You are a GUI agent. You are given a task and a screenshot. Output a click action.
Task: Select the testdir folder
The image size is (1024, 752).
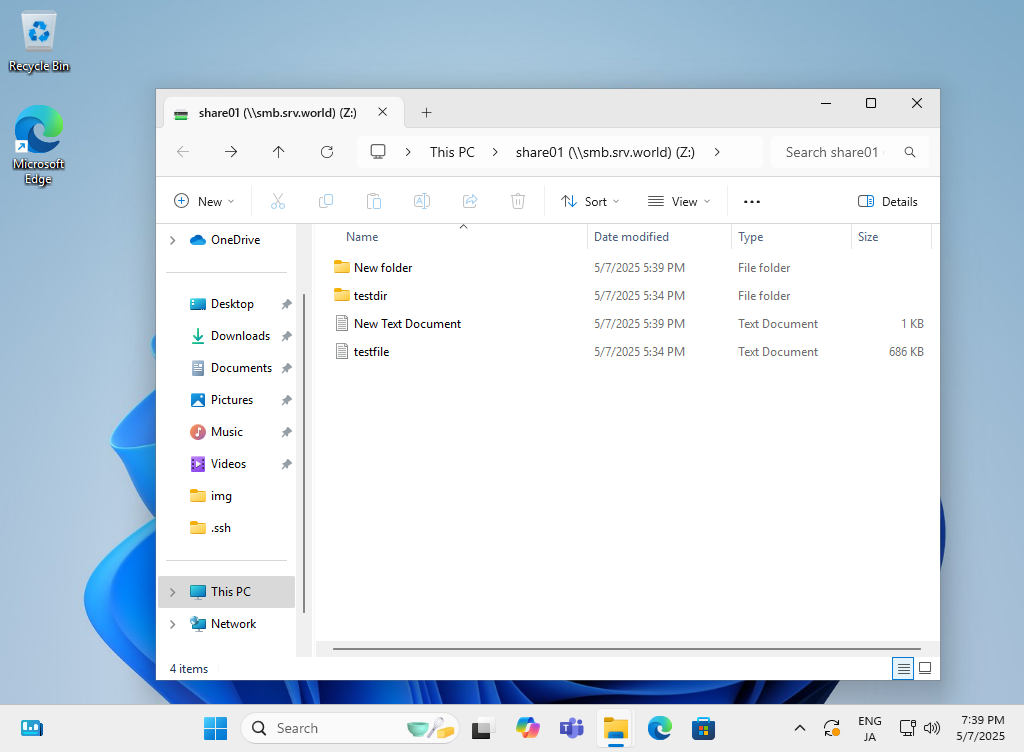click(x=370, y=296)
